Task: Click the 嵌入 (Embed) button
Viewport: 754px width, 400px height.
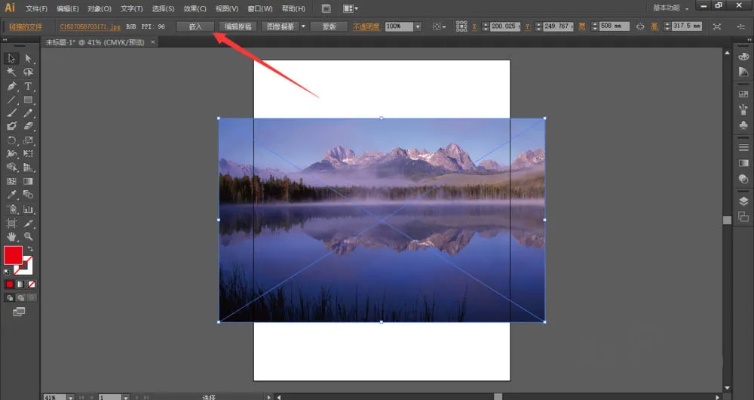Action: pyautogui.click(x=195, y=27)
